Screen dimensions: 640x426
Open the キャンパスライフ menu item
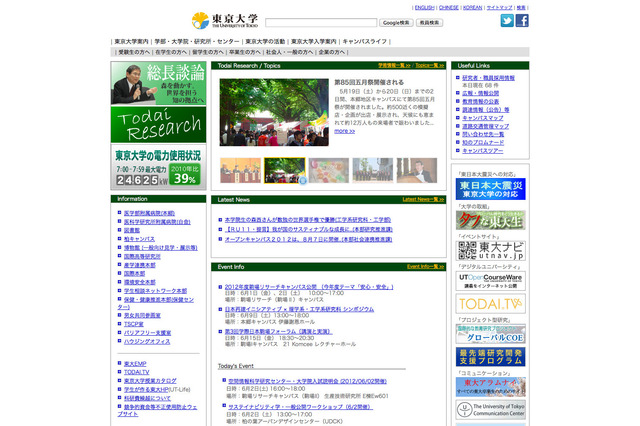pyautogui.click(x=364, y=42)
